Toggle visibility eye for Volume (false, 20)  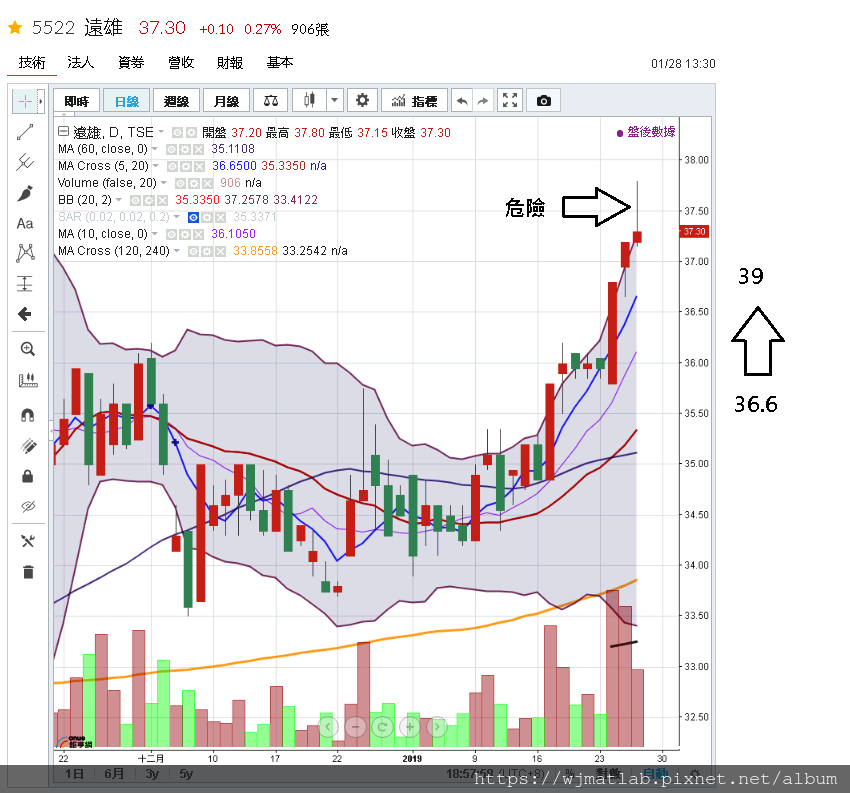181,183
